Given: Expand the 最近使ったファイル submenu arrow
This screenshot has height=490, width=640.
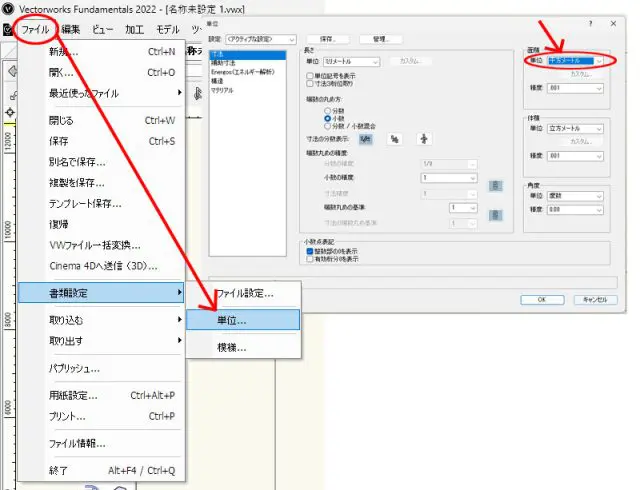Looking at the screenshot, I should pyautogui.click(x=180, y=93).
